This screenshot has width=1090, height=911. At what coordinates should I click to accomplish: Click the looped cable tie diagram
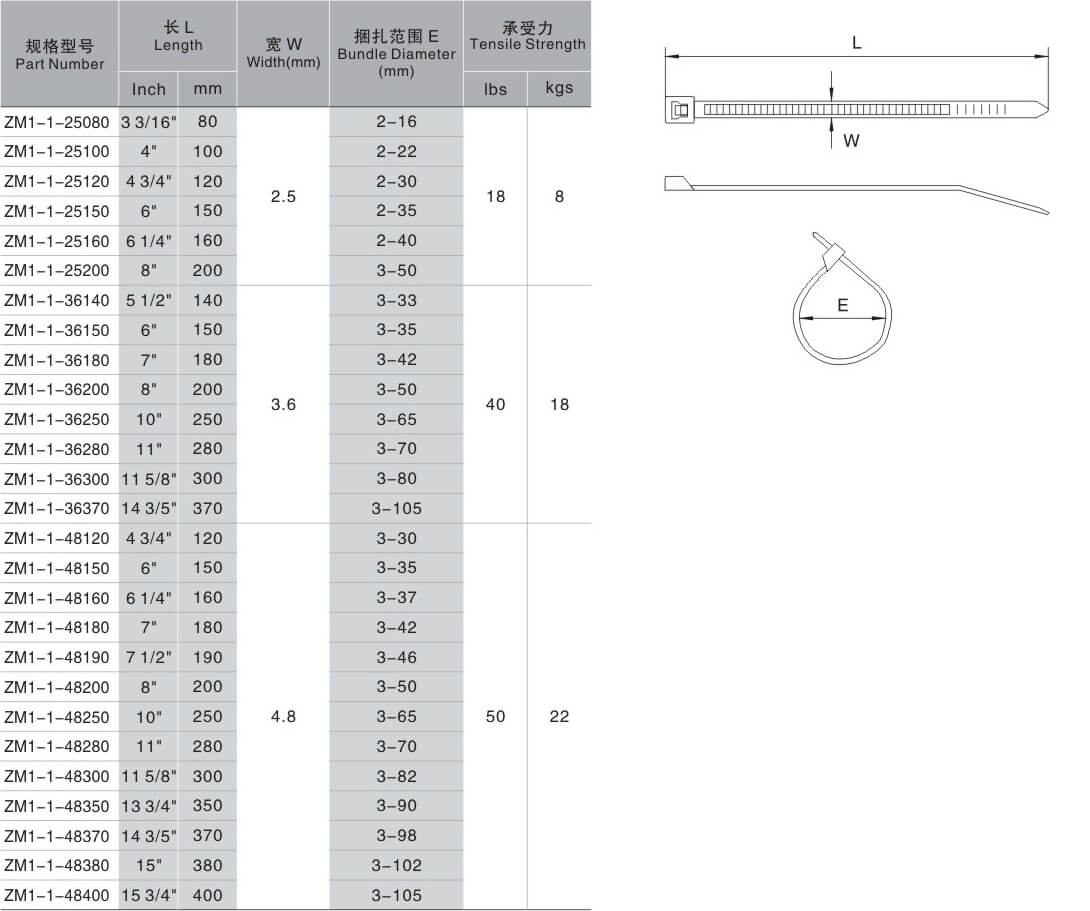click(841, 301)
